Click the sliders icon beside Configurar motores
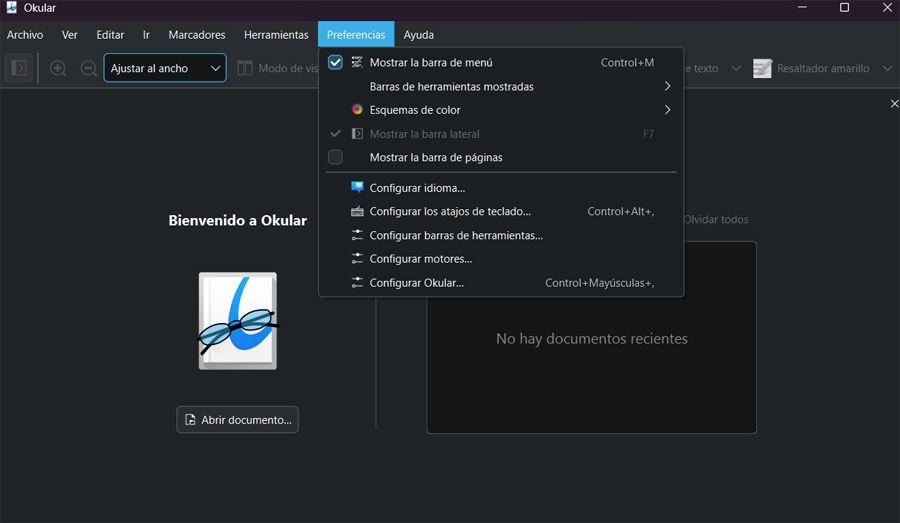 click(357, 258)
